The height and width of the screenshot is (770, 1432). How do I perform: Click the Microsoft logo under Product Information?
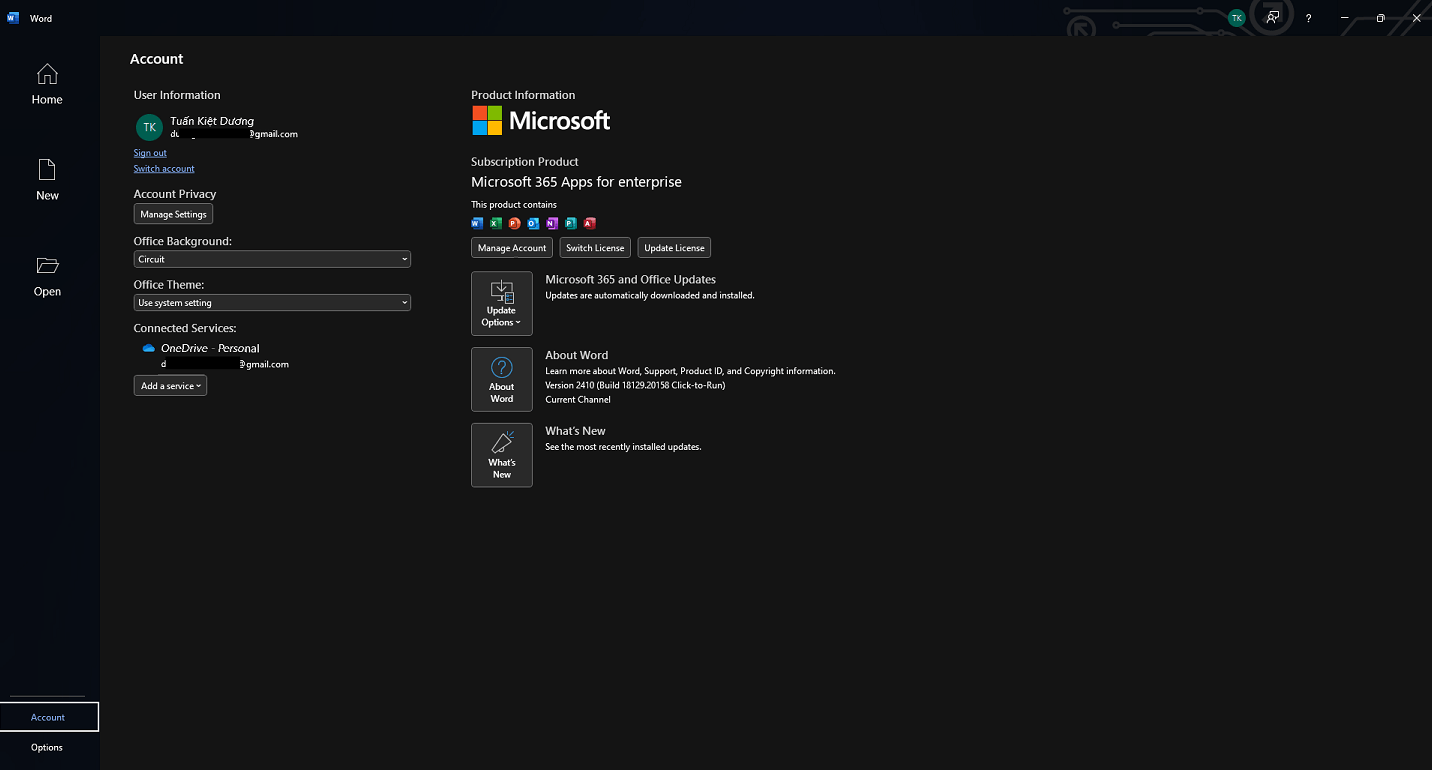tap(541, 121)
